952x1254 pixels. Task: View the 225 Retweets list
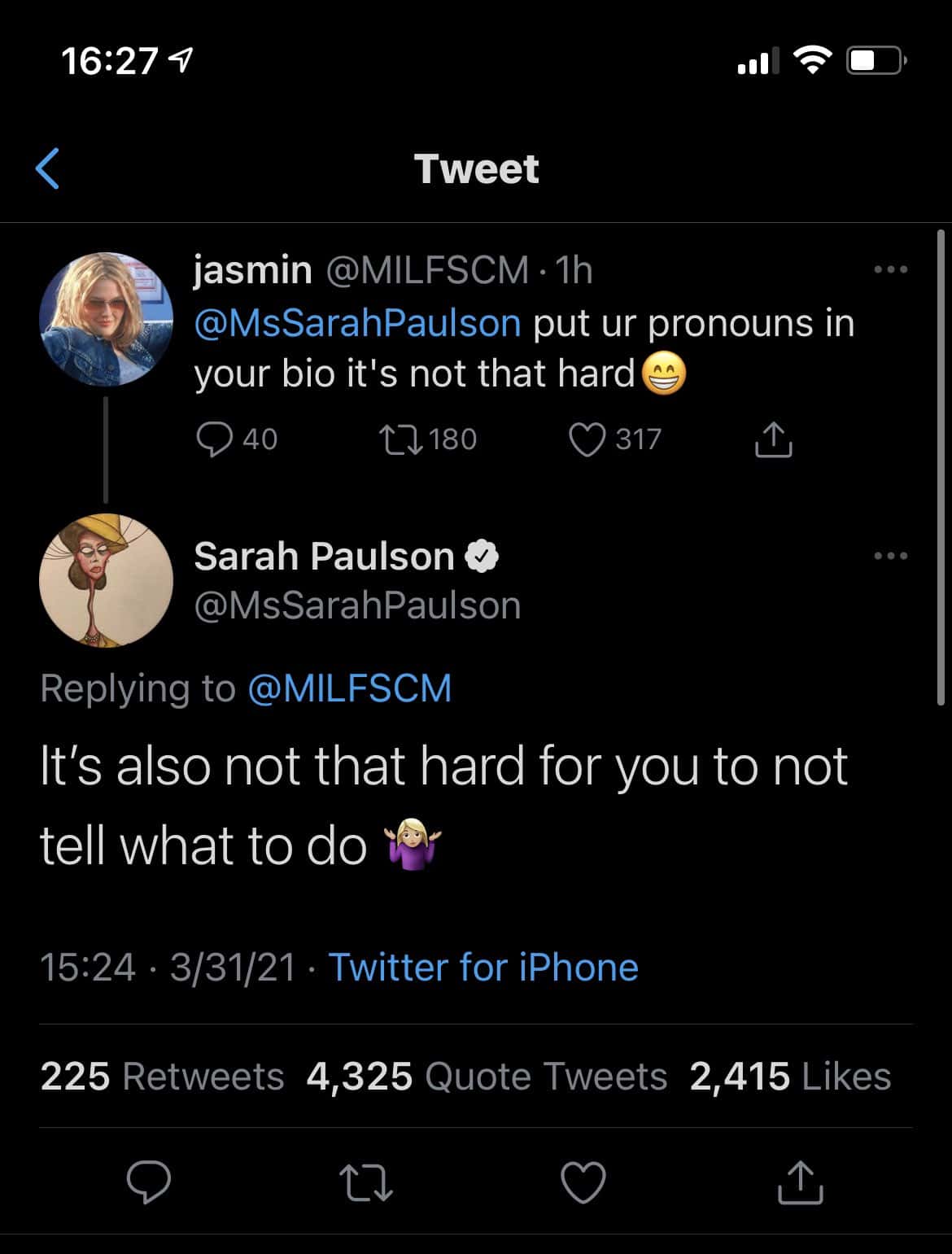click(x=162, y=1077)
